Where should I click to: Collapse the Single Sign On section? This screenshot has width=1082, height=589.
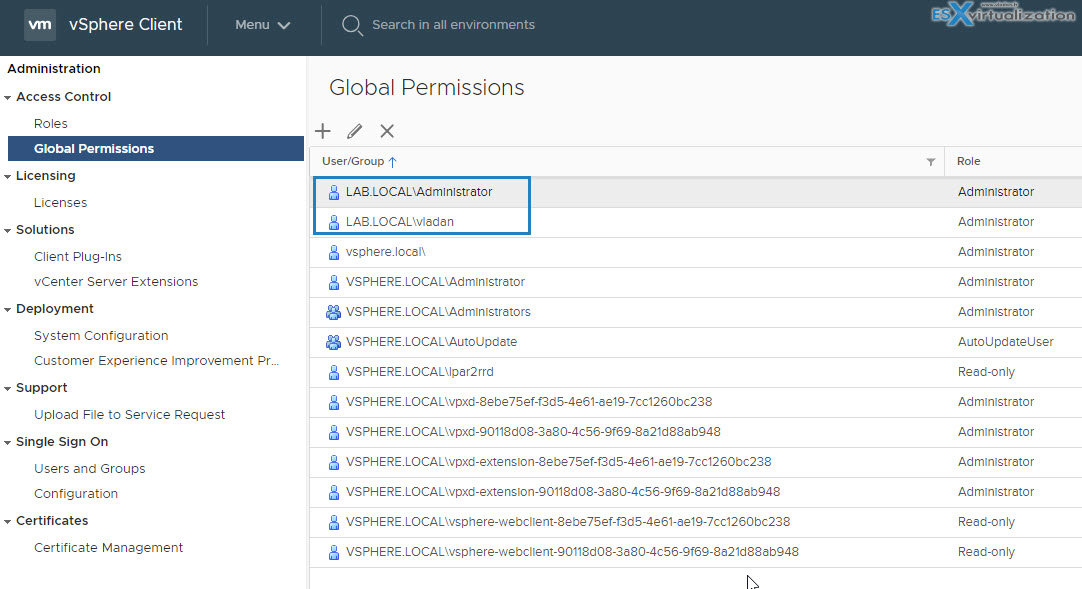point(8,442)
